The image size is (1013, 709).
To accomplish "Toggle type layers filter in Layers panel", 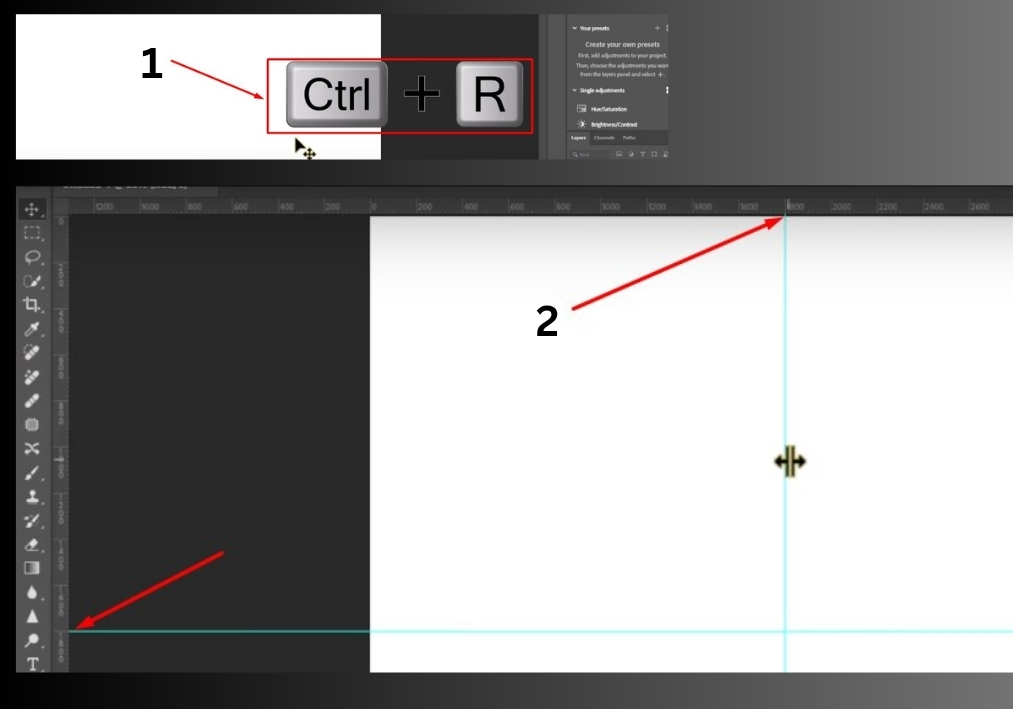I will point(642,154).
